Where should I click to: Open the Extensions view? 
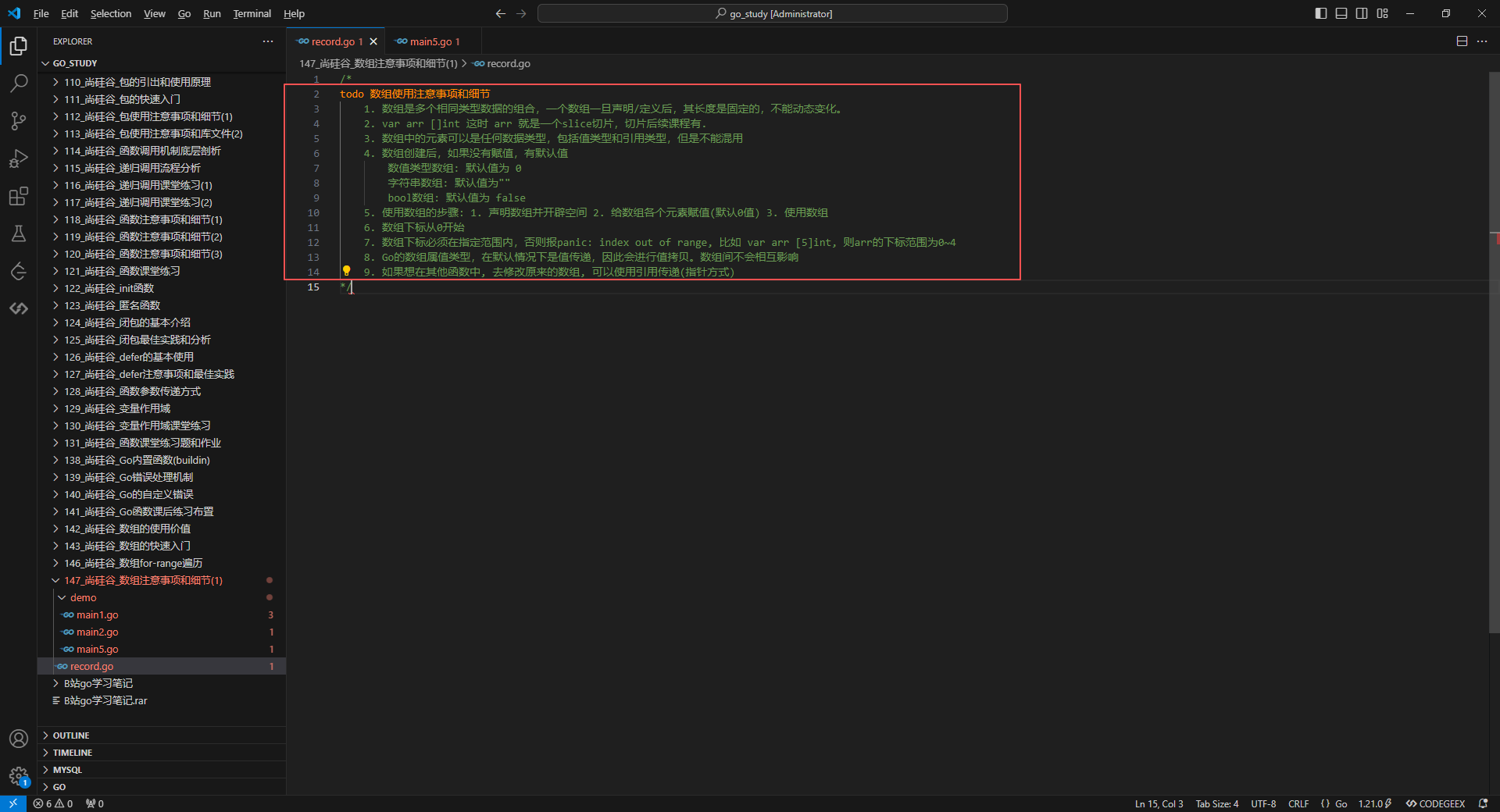(19, 196)
